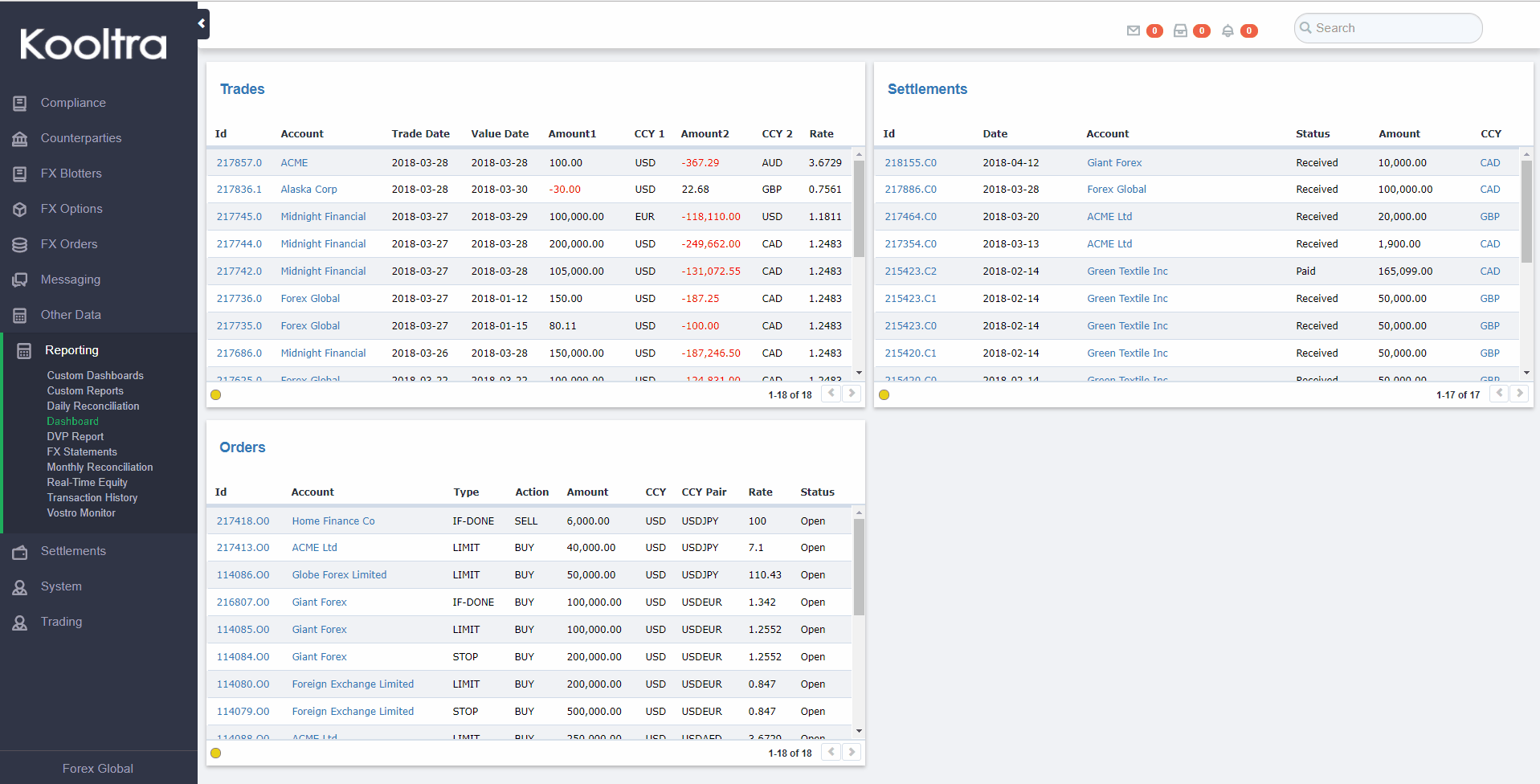Click the Kooltra logo
The image size is (1540, 784).
[x=93, y=44]
